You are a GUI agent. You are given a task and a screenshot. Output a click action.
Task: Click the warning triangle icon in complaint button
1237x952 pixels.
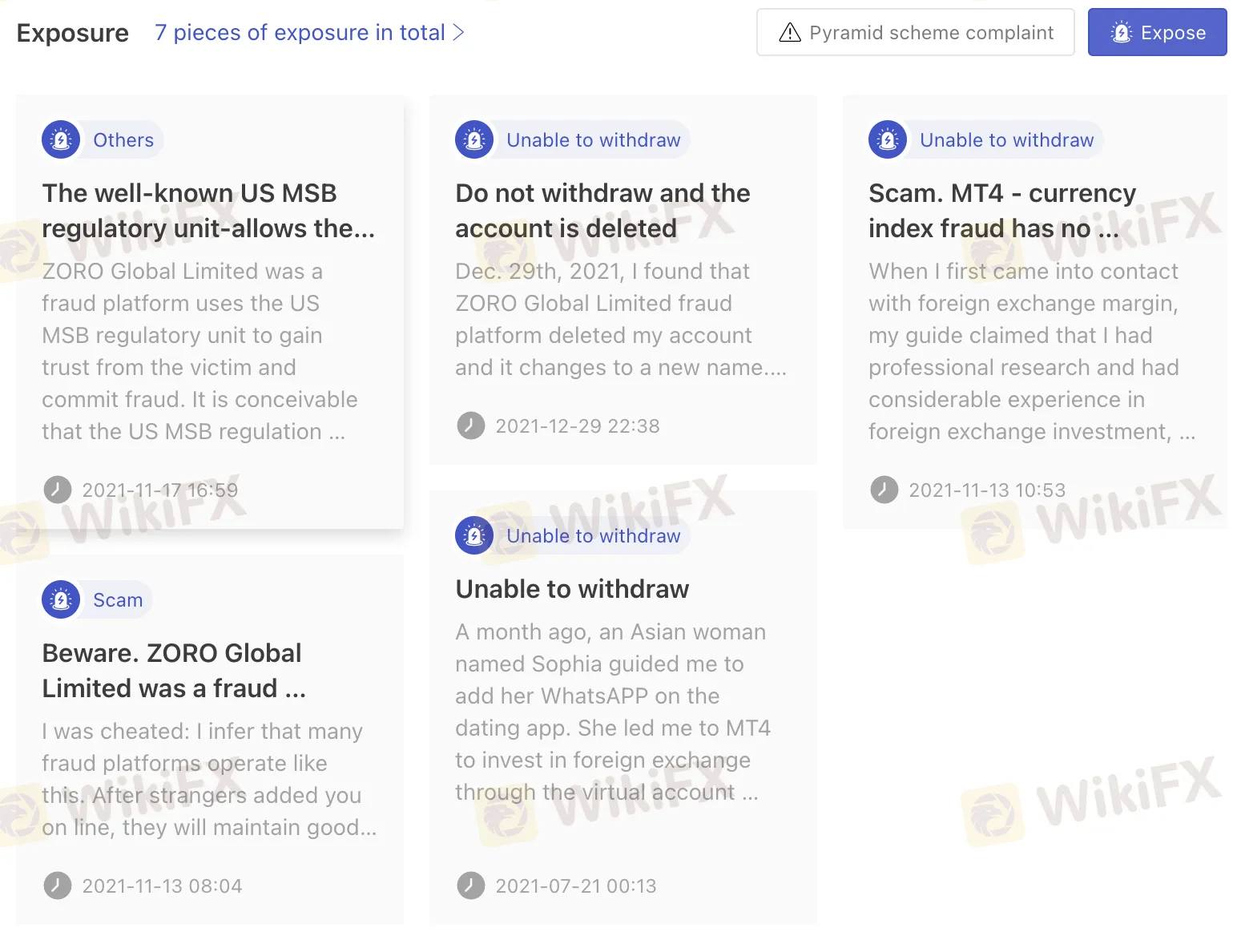(790, 33)
